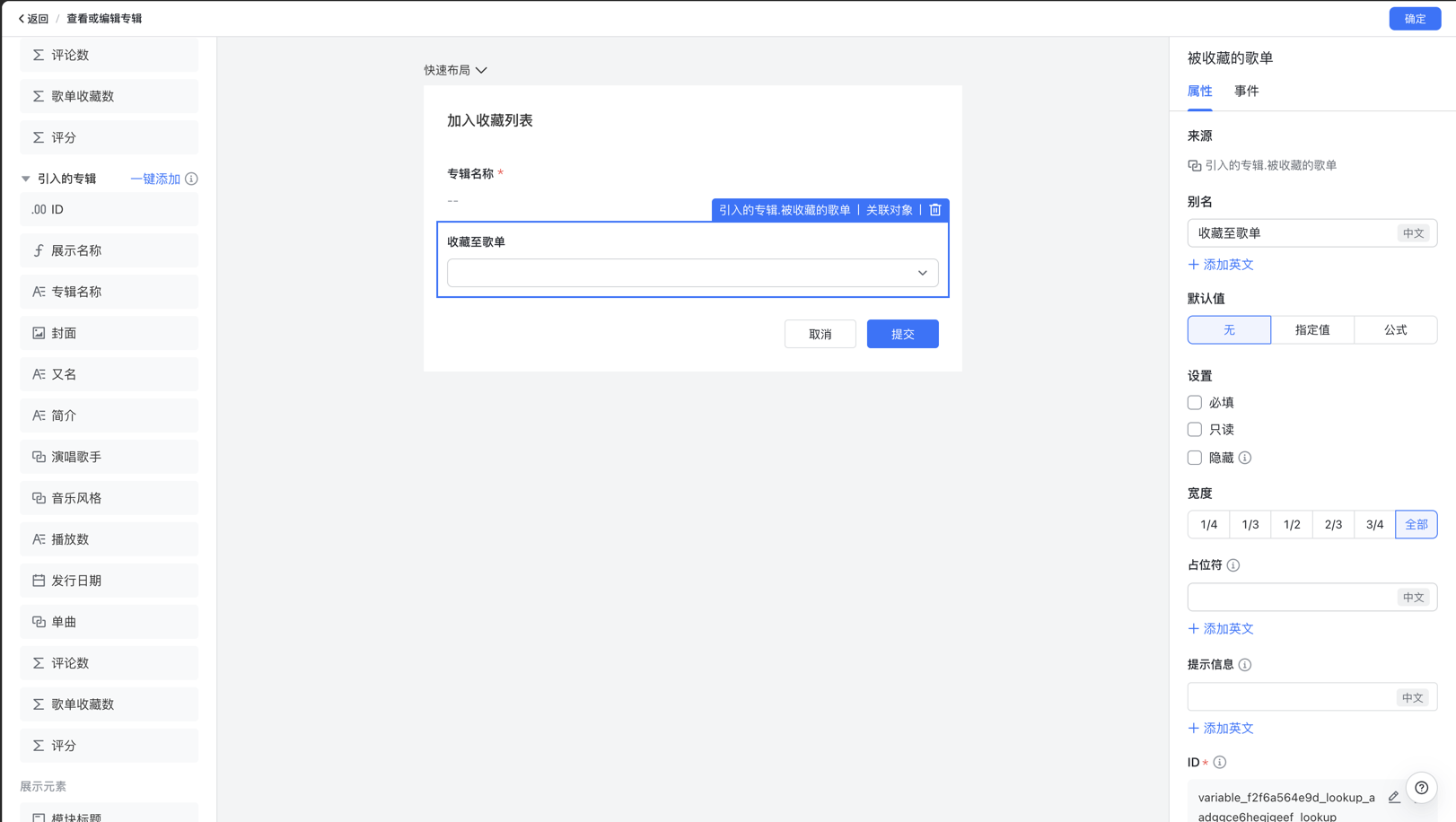
Task: Click the image icon of 封面
Action: [x=39, y=333]
